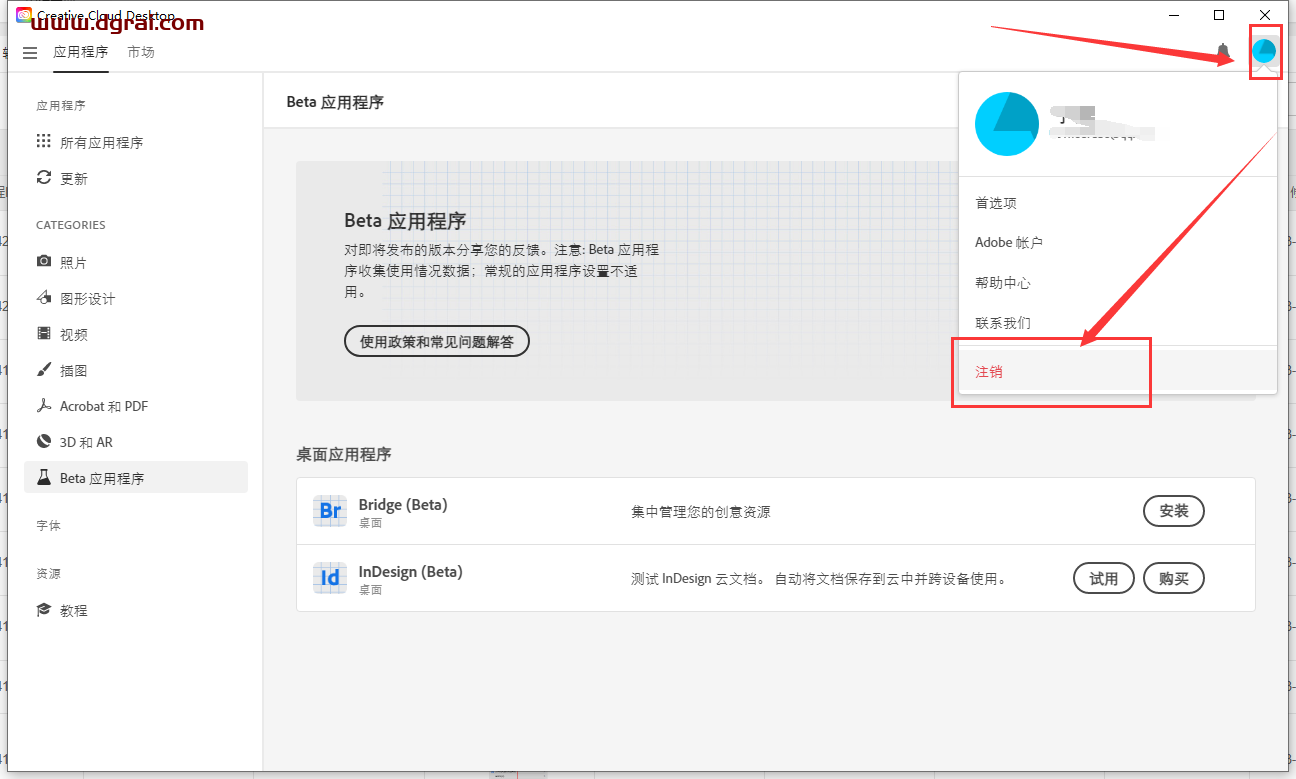
Task: Click the graduation cap icon for 教程
Action: pos(43,609)
